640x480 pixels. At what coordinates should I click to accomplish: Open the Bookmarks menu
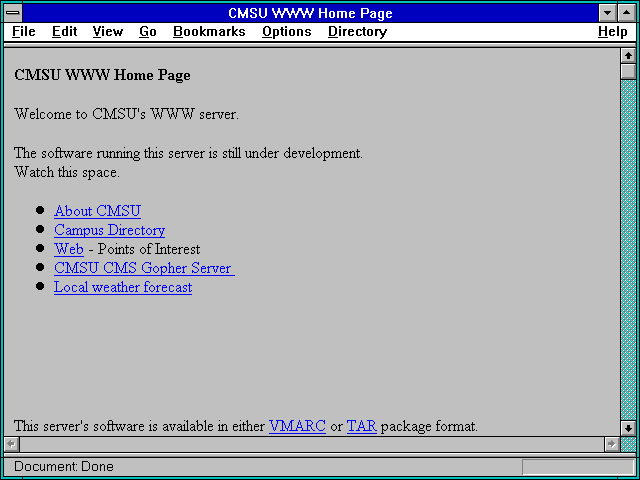(x=209, y=32)
